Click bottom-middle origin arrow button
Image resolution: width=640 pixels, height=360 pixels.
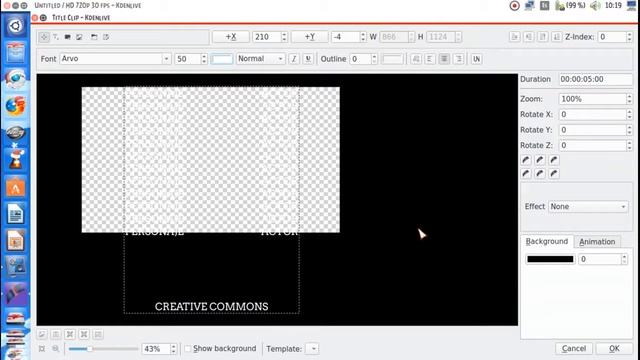pyautogui.click(x=540, y=174)
